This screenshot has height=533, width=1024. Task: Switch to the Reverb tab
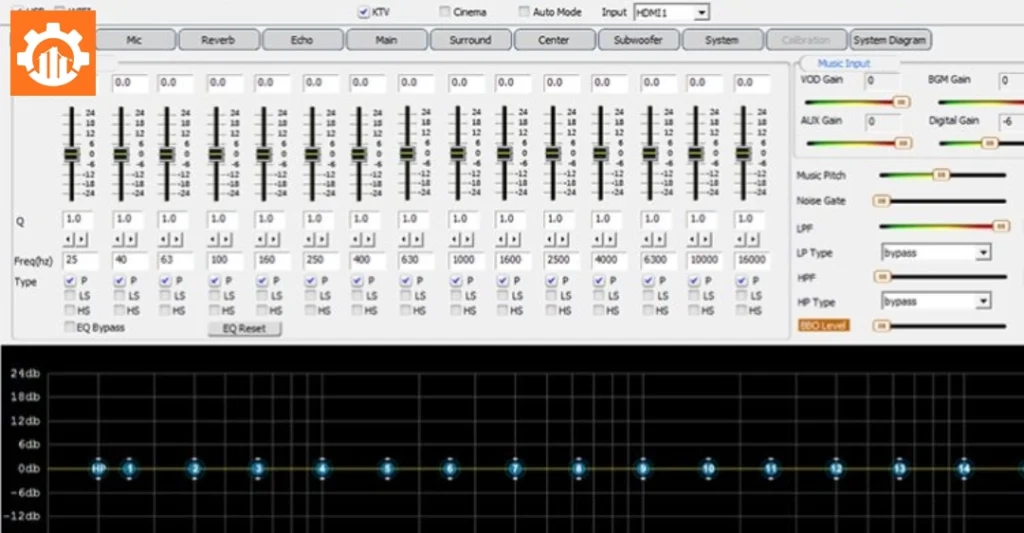tap(218, 40)
